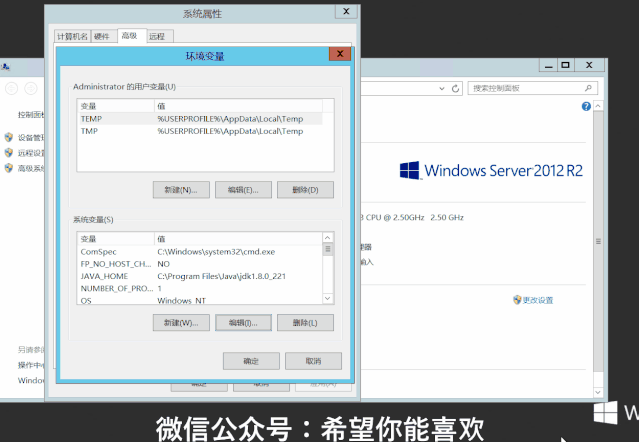Close the 环境变量 dialog

pos(340,54)
